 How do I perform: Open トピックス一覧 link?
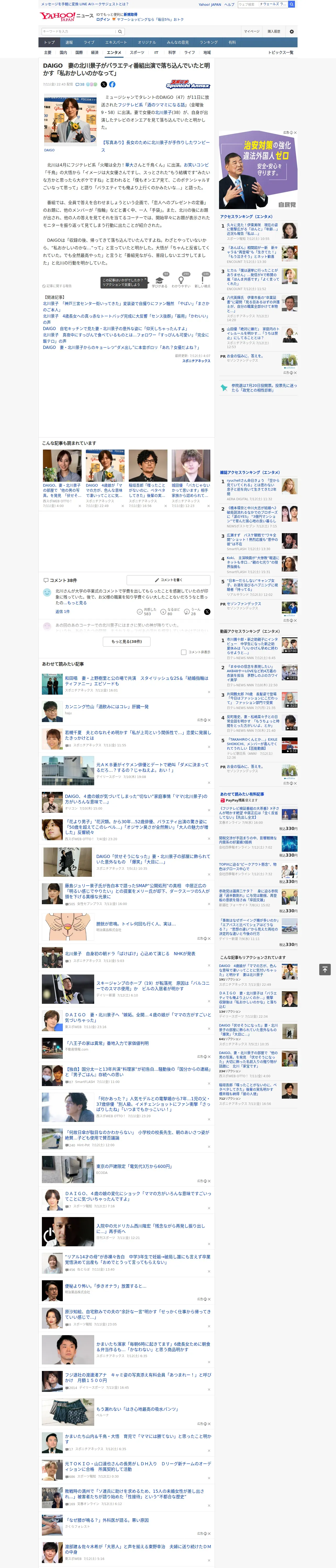[x=281, y=52]
